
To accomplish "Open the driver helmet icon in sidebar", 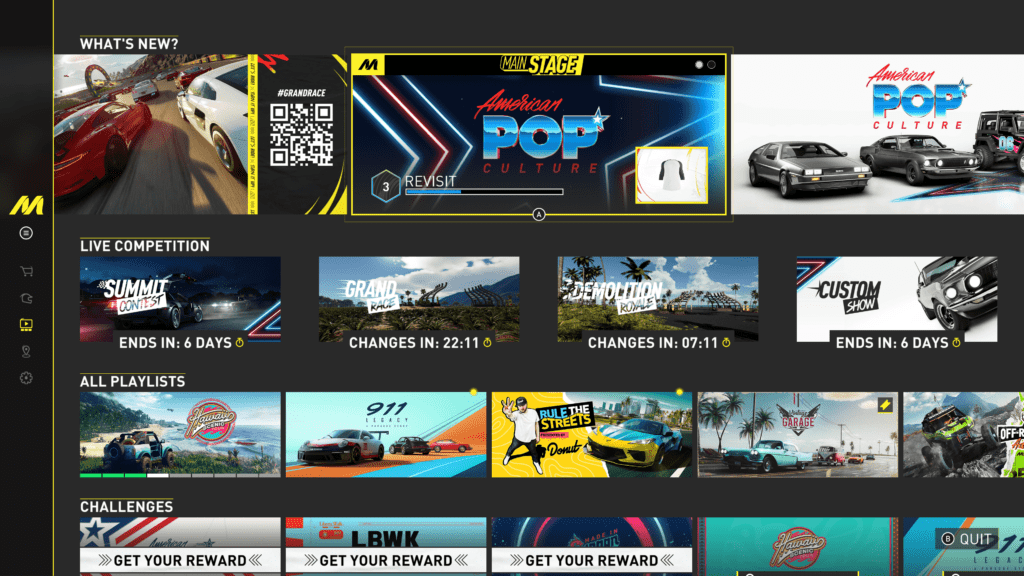I will pos(26,298).
